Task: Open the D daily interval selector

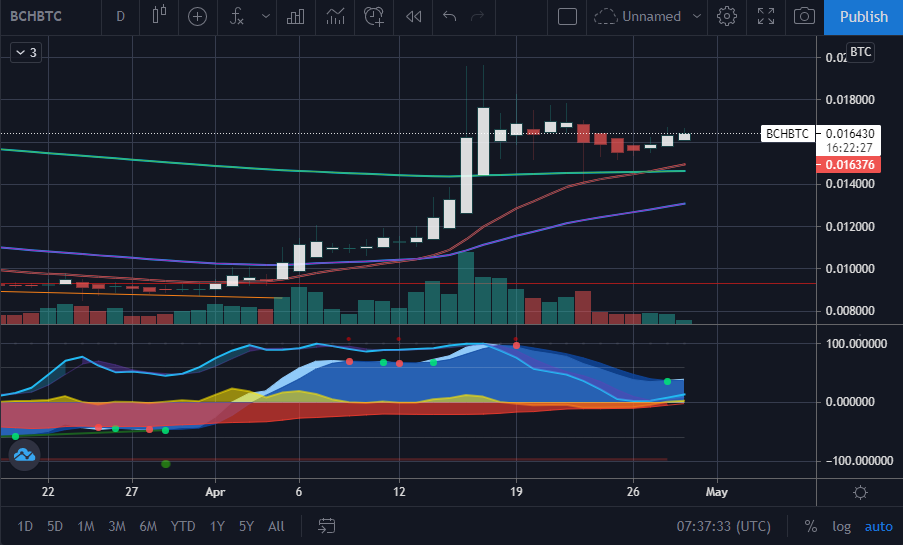Action: [120, 16]
